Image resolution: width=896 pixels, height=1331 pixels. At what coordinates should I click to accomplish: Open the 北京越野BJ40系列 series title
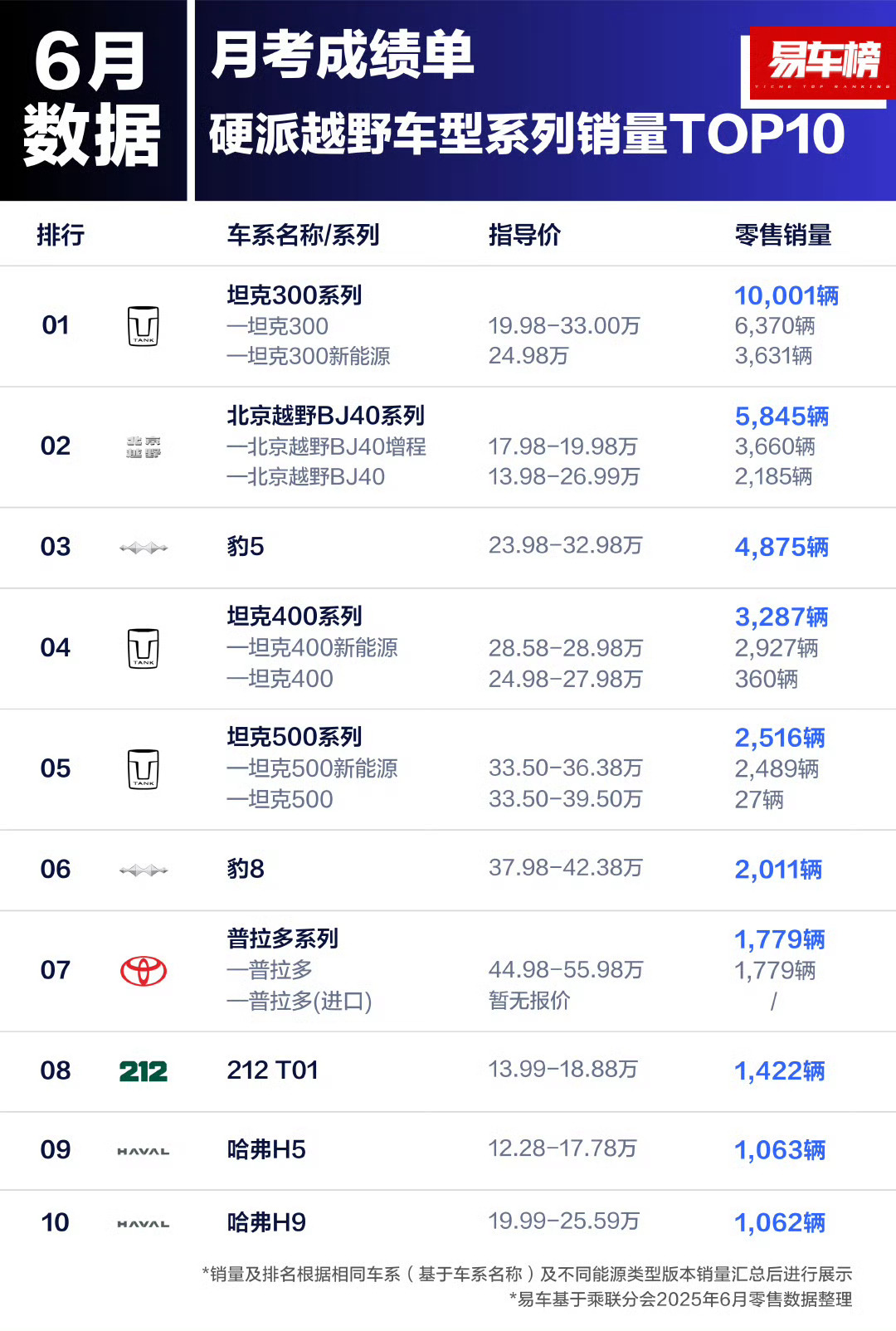pyautogui.click(x=326, y=416)
